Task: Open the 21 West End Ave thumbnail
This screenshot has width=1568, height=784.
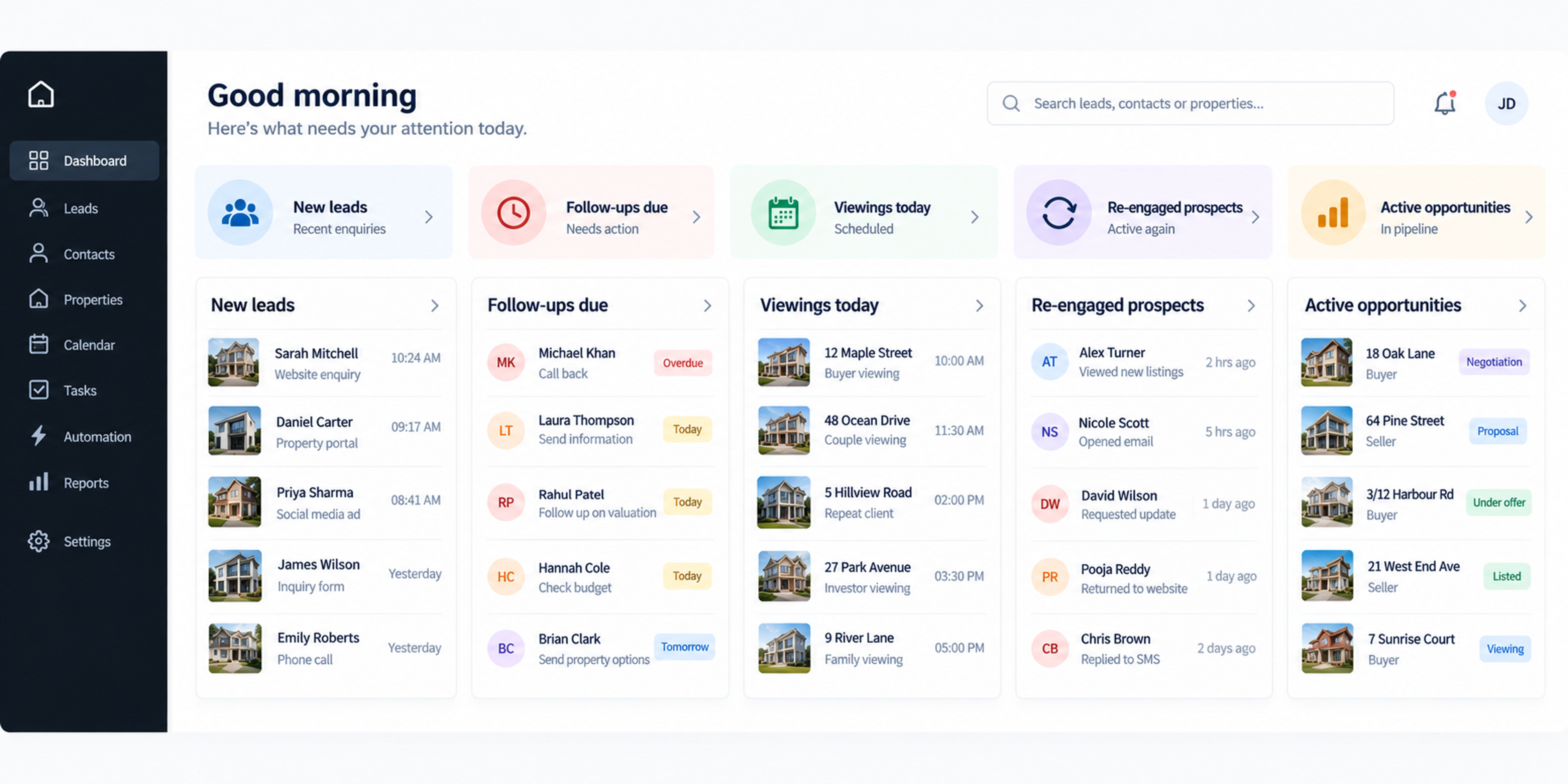Action: [x=1327, y=576]
